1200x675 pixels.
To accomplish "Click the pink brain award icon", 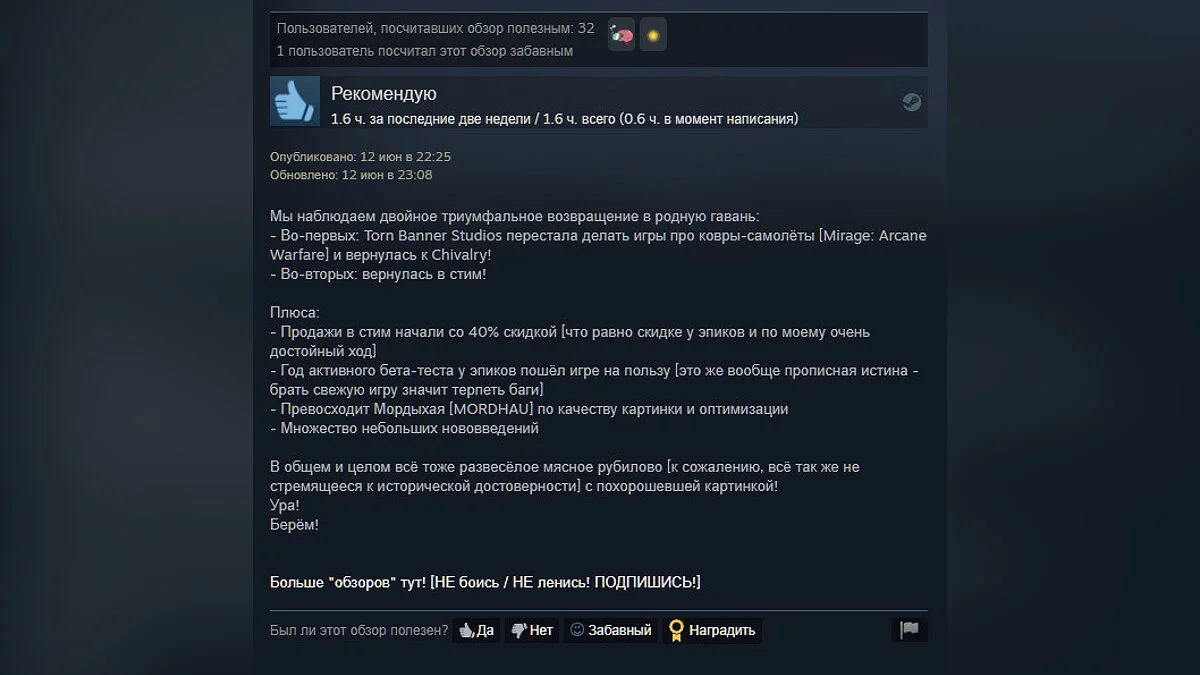I will 621,34.
